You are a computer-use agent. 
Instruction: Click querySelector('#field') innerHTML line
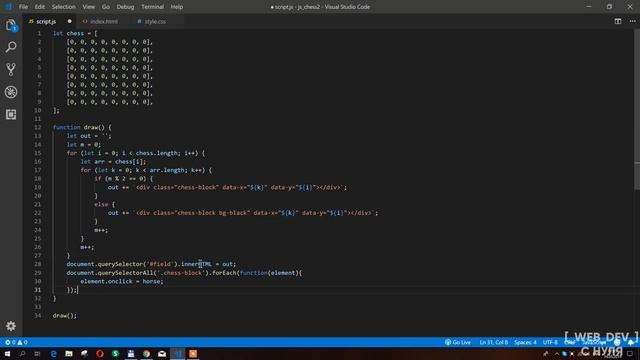pyautogui.click(x=151, y=264)
